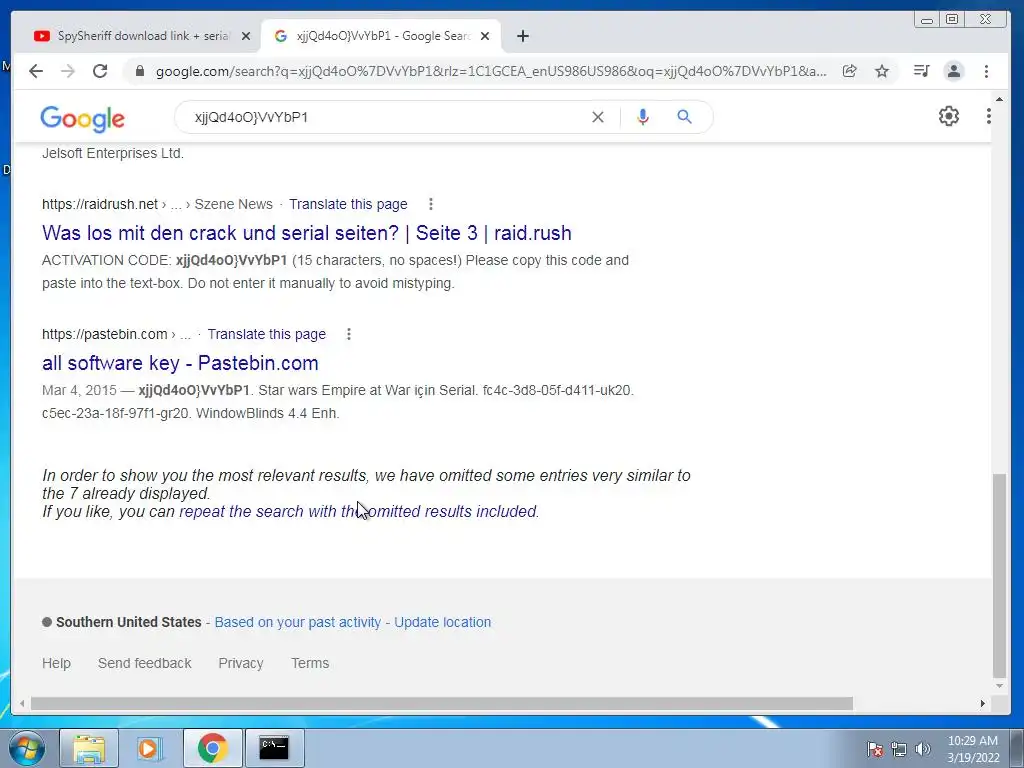Click the blue magnifier search button
The image size is (1024, 768).
tap(684, 117)
